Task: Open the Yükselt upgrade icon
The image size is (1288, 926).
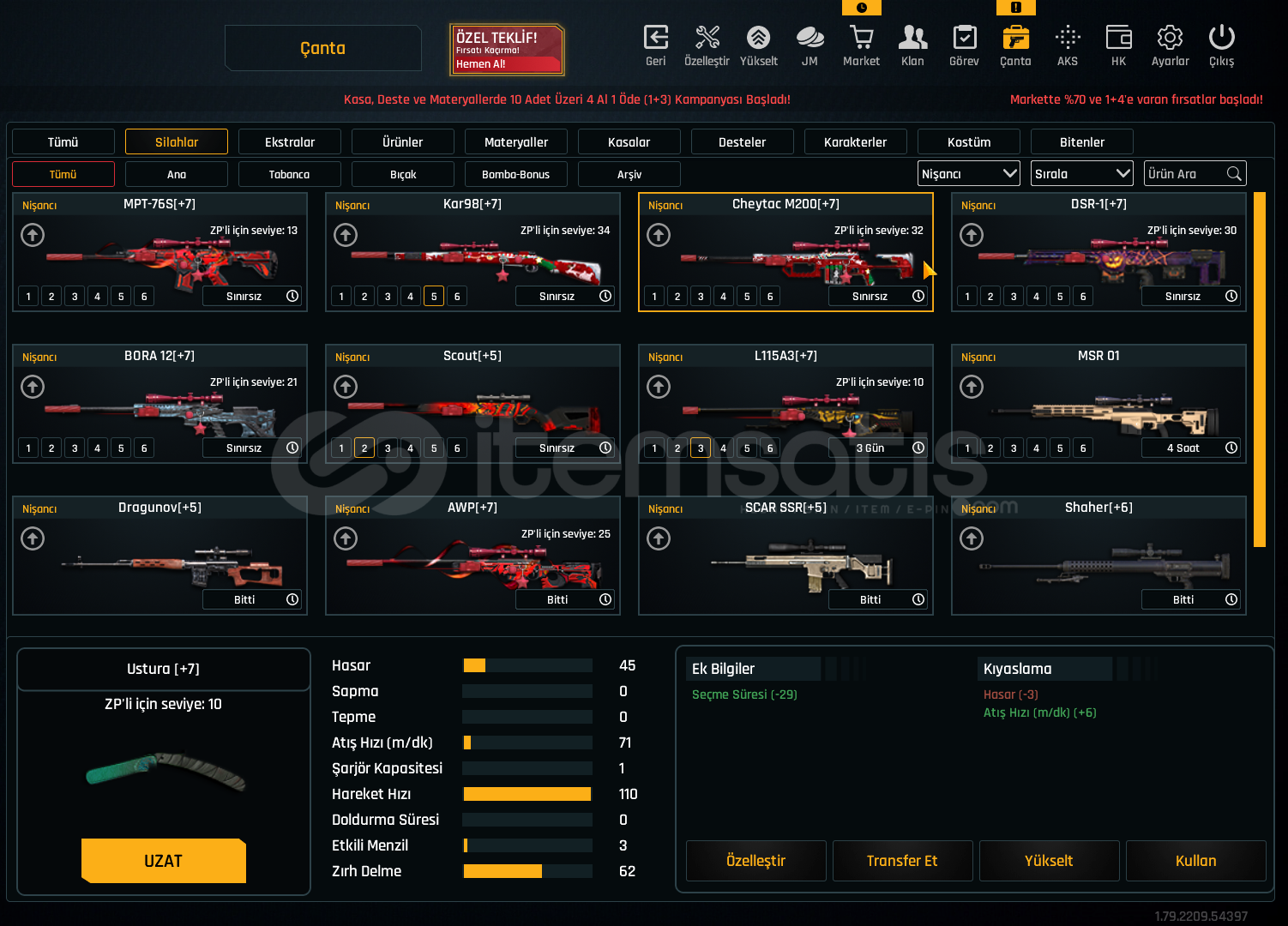Action: point(758,38)
